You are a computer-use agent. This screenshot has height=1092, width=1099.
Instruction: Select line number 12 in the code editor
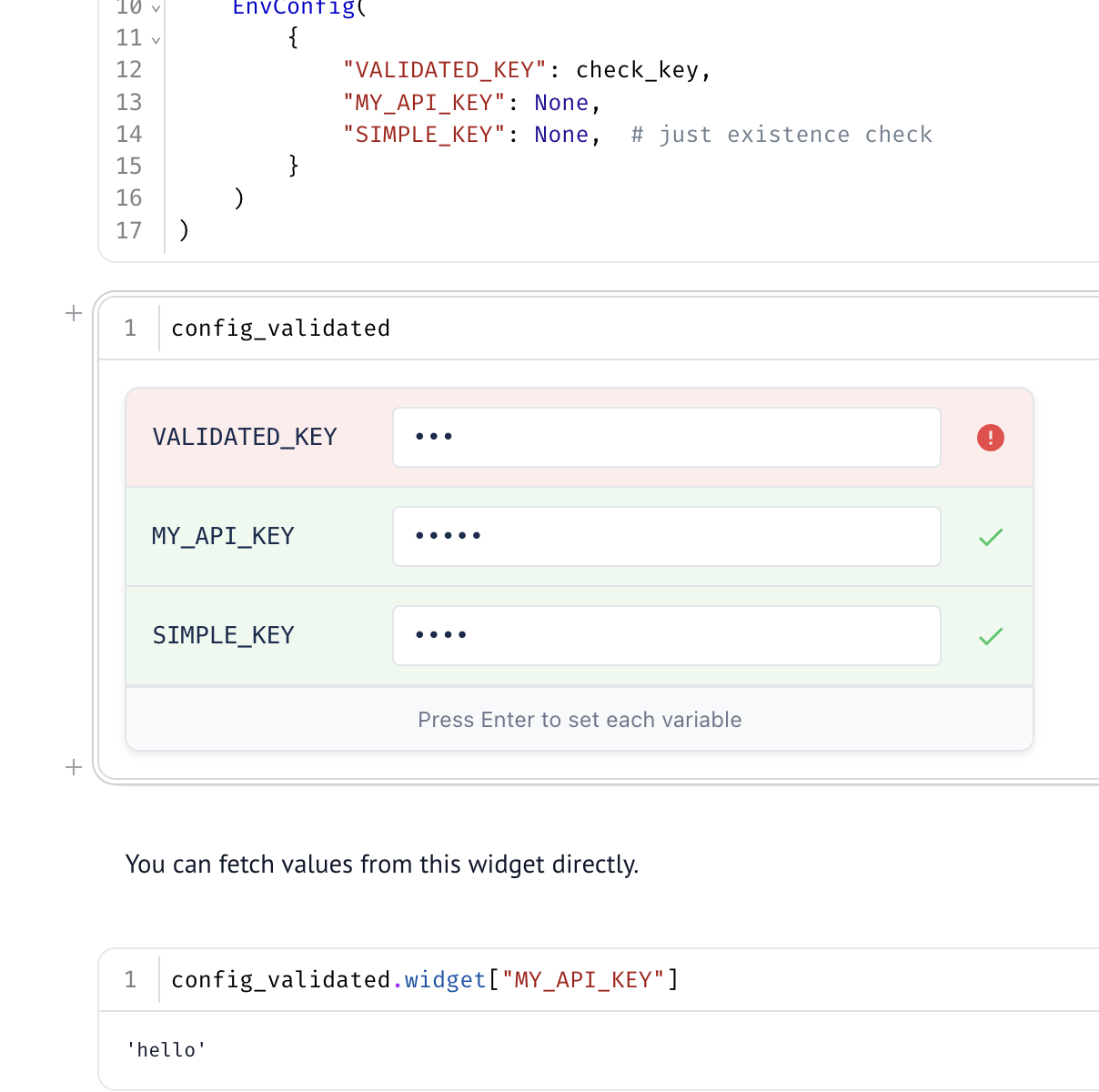(130, 69)
